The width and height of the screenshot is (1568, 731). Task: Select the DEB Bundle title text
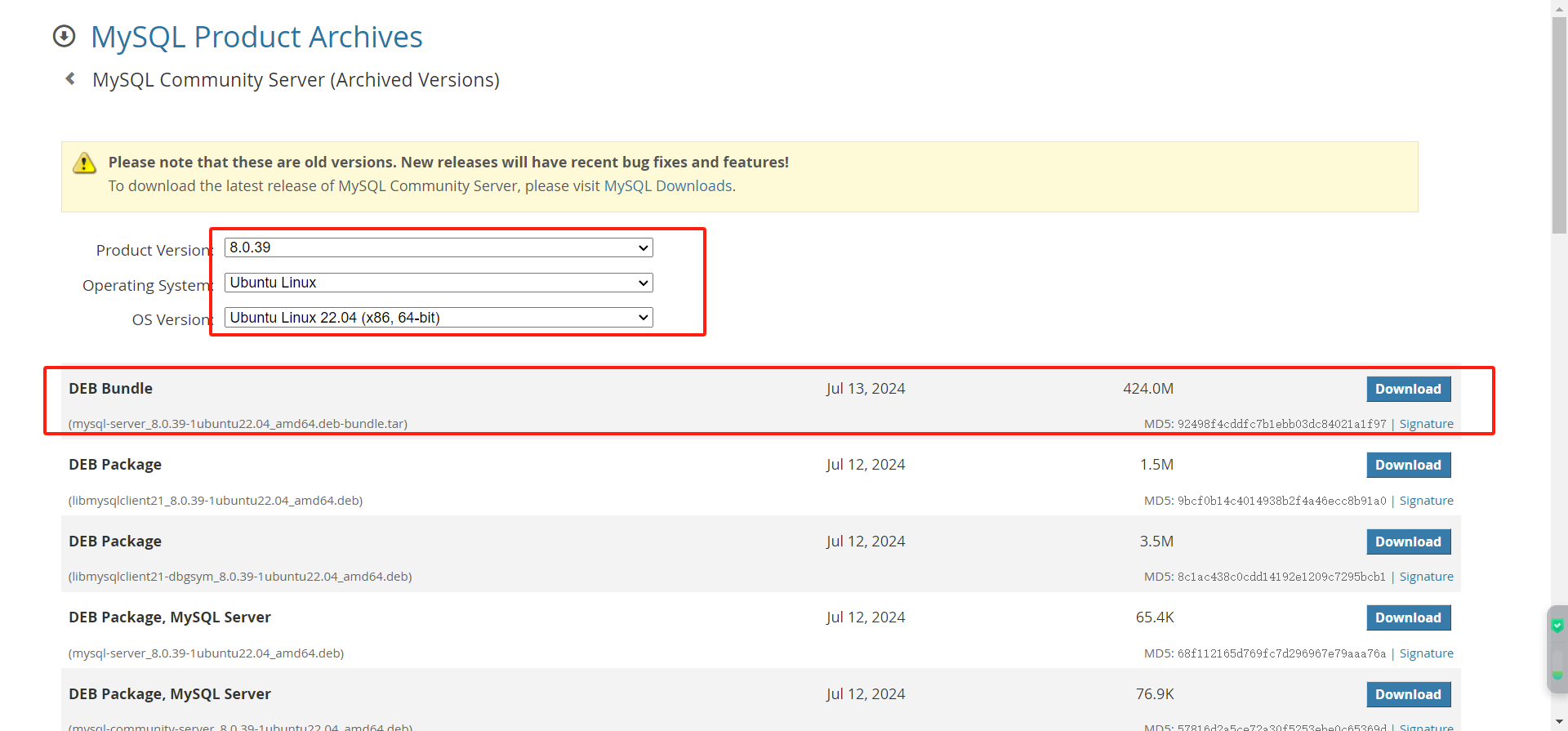click(110, 389)
